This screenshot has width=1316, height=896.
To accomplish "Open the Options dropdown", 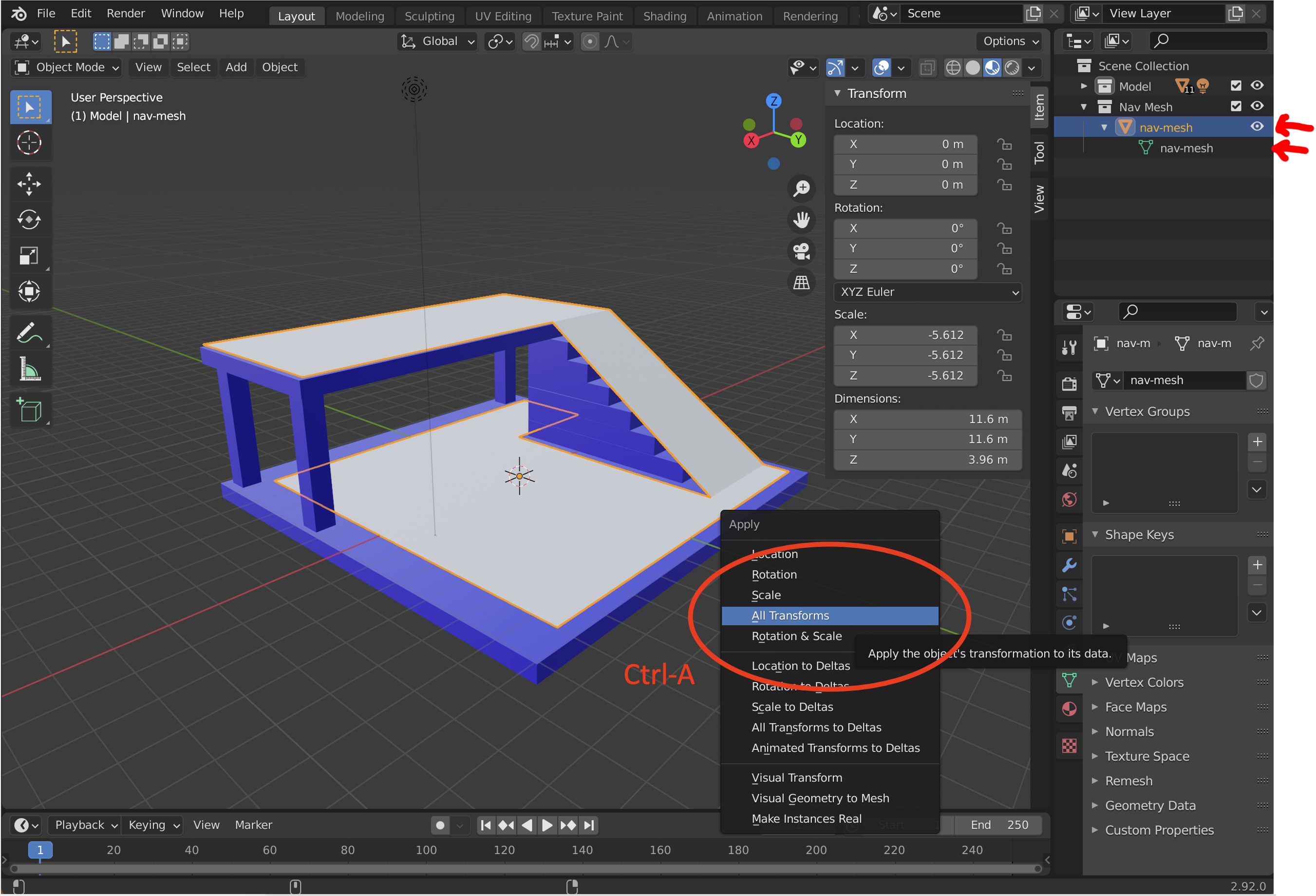I will click(x=1010, y=41).
